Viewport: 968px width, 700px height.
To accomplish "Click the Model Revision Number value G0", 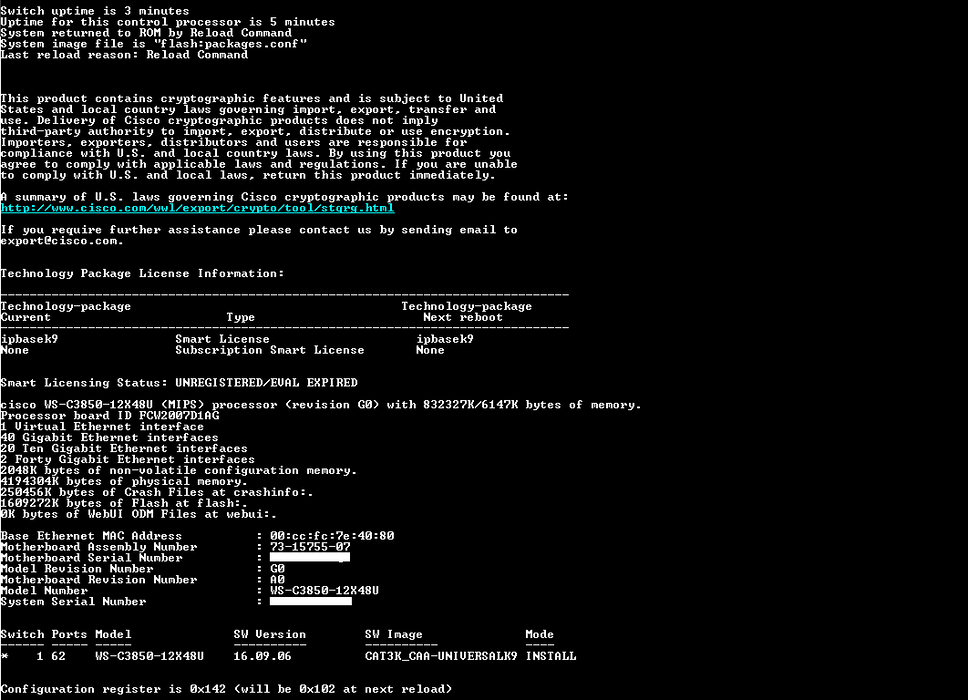I will tap(277, 569).
